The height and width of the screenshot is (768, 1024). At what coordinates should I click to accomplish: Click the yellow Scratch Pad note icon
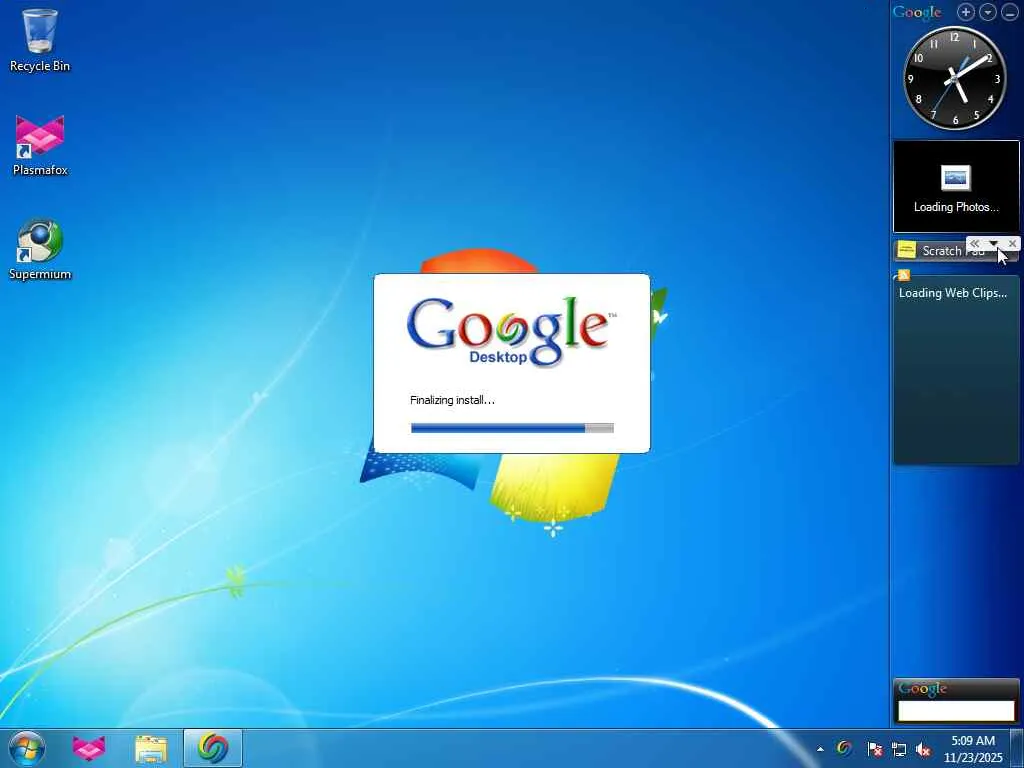906,249
